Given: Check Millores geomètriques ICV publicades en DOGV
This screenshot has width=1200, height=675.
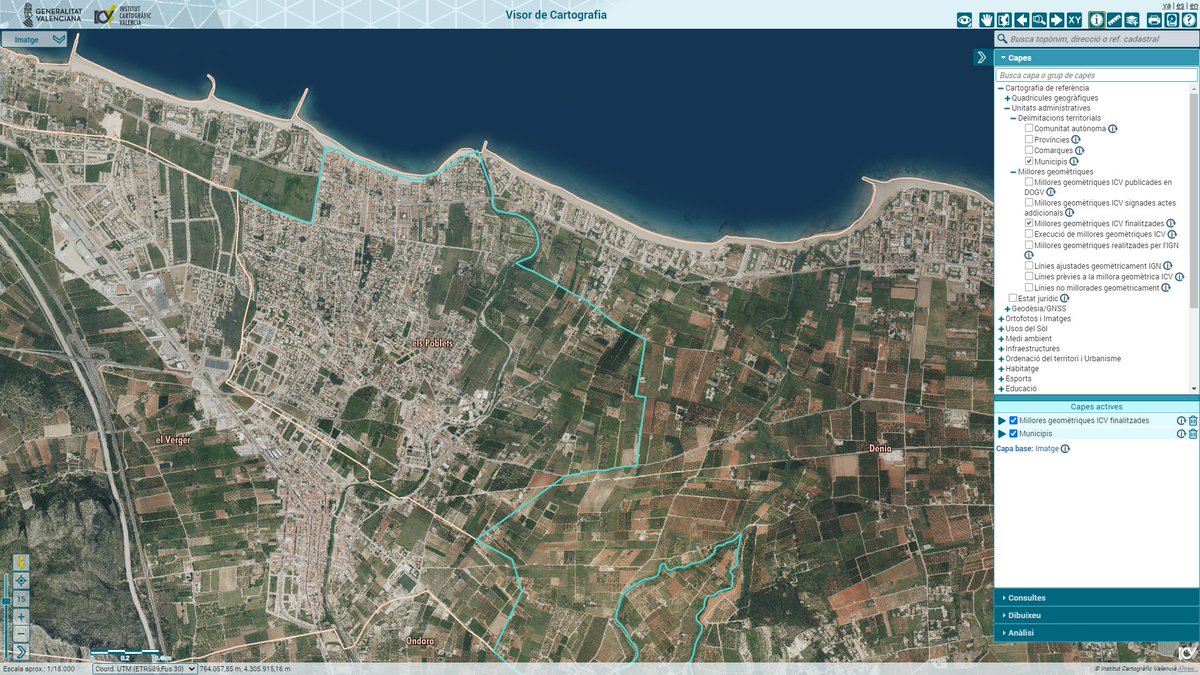Looking at the screenshot, I should click(1028, 182).
